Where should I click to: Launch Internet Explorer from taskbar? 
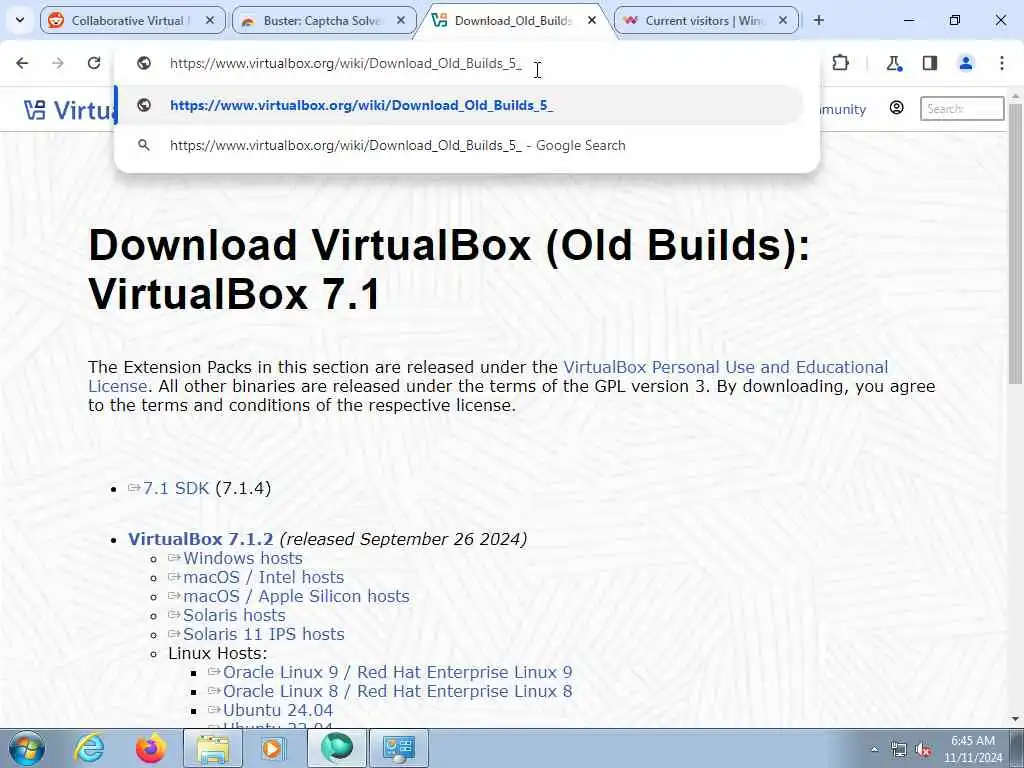coord(89,748)
